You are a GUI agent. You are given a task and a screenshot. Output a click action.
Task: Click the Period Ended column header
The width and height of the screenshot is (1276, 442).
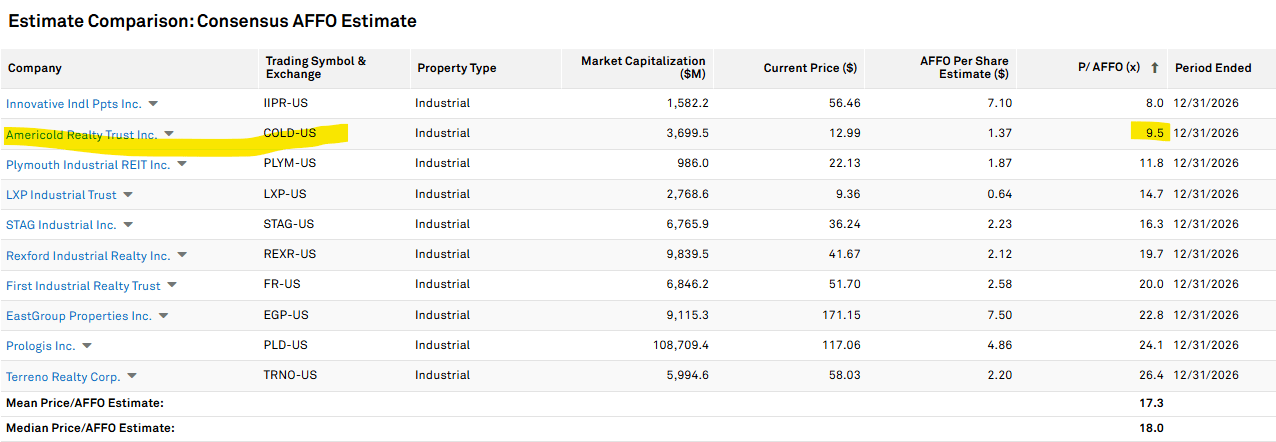tap(1212, 68)
